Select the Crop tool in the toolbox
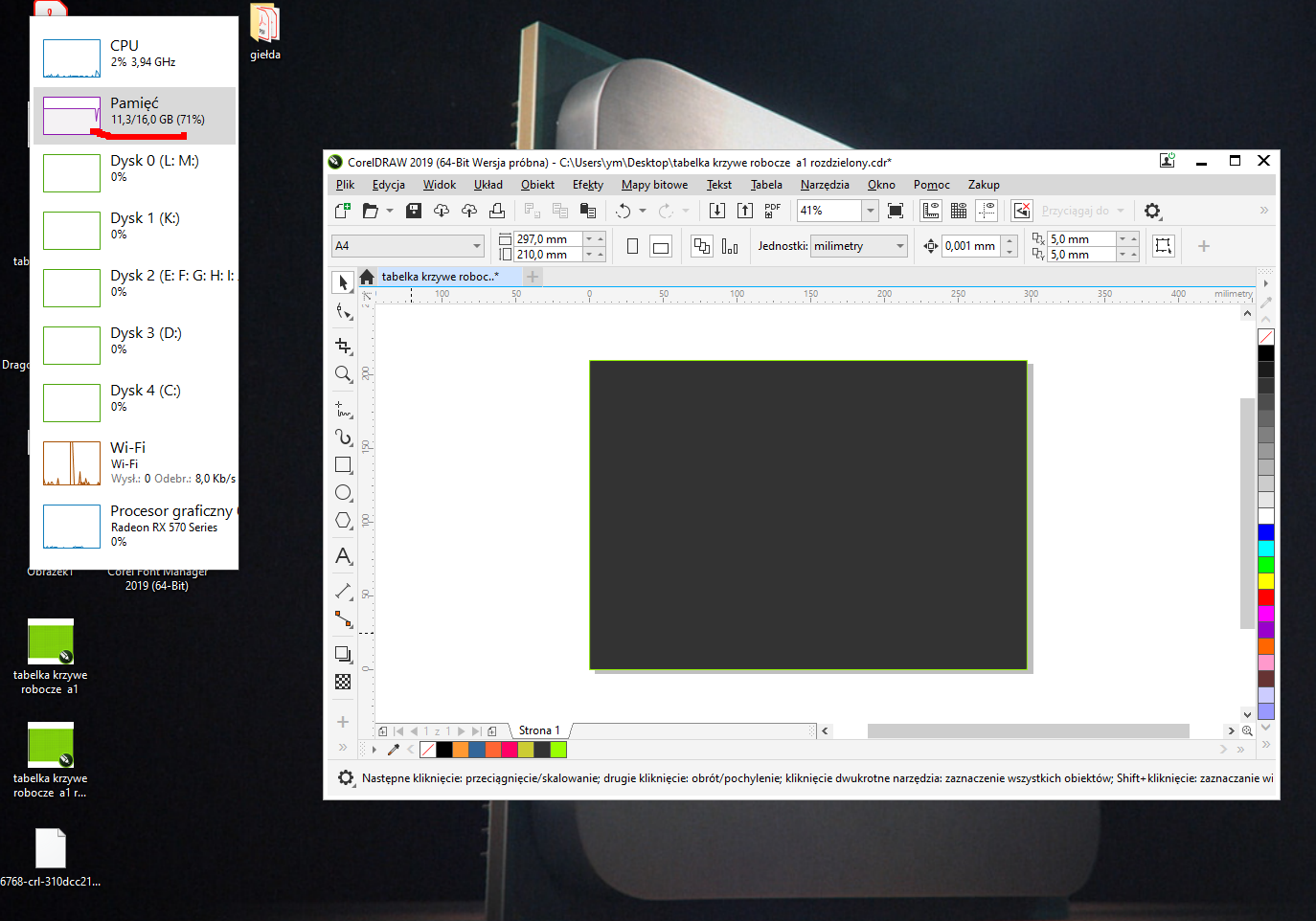The image size is (1316, 921). point(343,346)
